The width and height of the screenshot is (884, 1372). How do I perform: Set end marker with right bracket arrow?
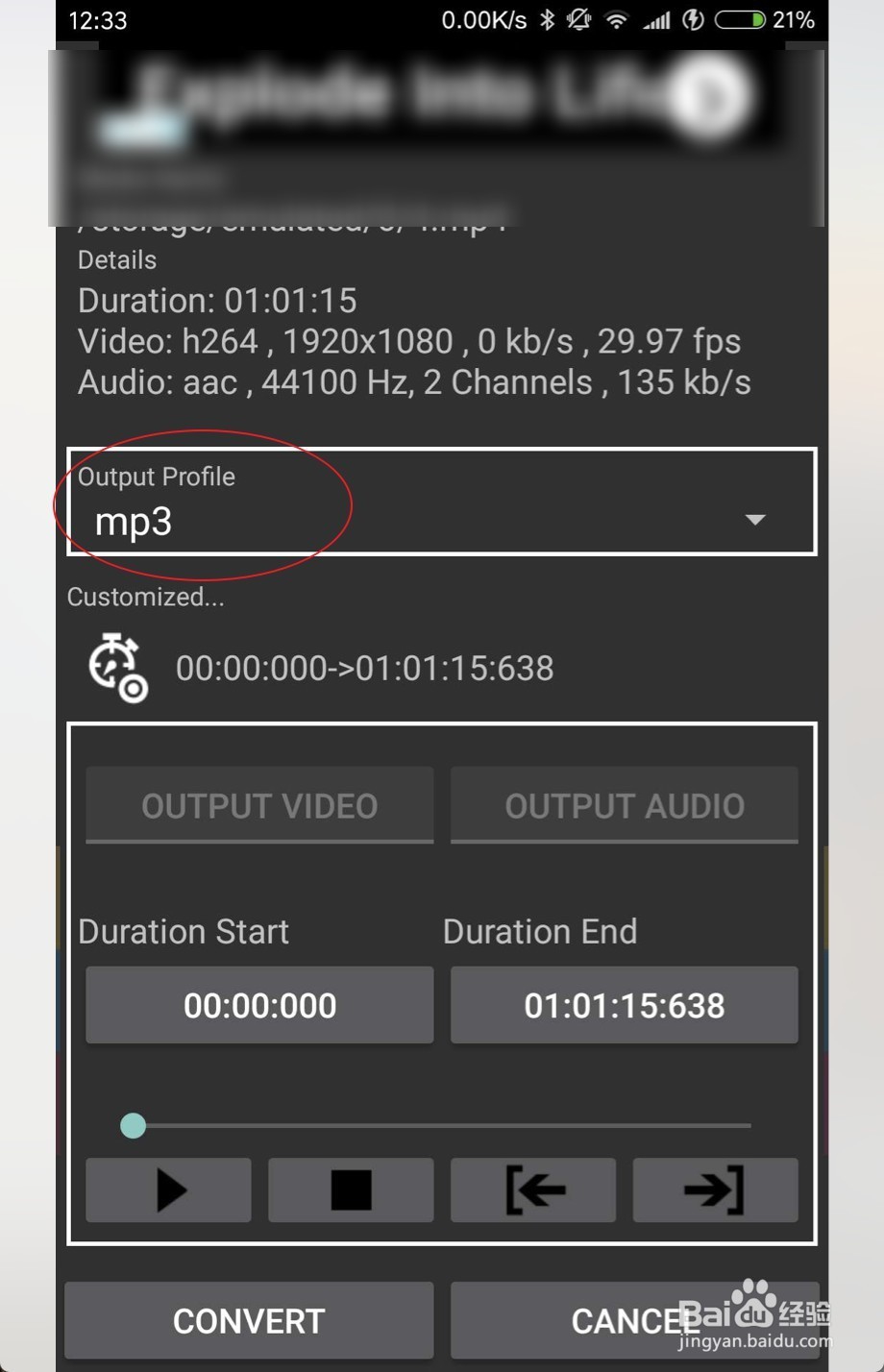click(715, 1190)
